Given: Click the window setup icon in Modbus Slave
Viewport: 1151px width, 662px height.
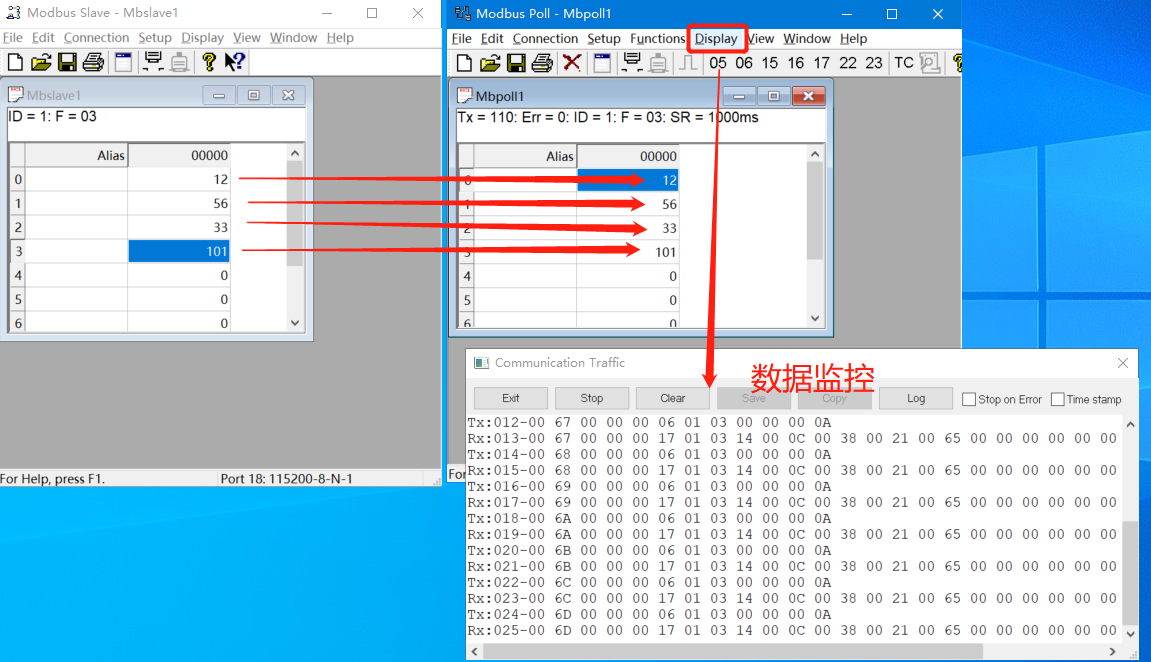Looking at the screenshot, I should click(123, 62).
